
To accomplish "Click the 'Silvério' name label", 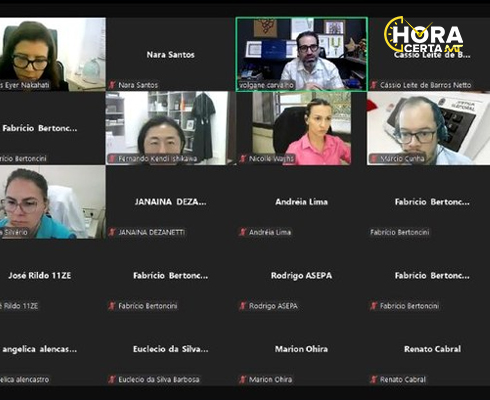I will [16, 232].
